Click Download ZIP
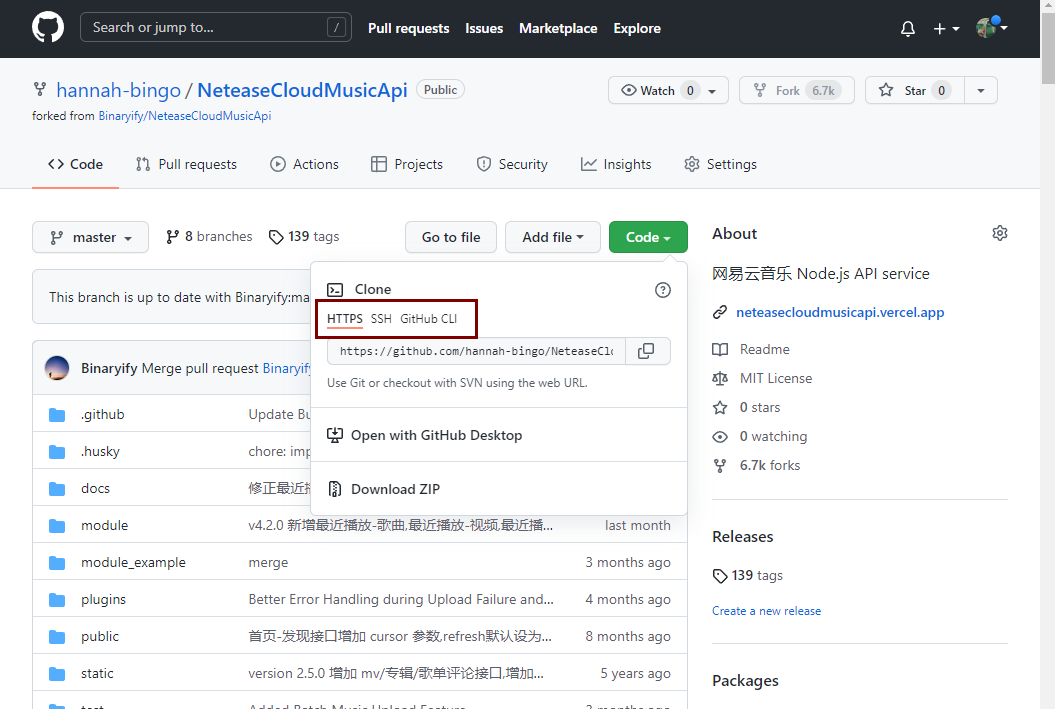This screenshot has width=1055, height=709. click(394, 489)
